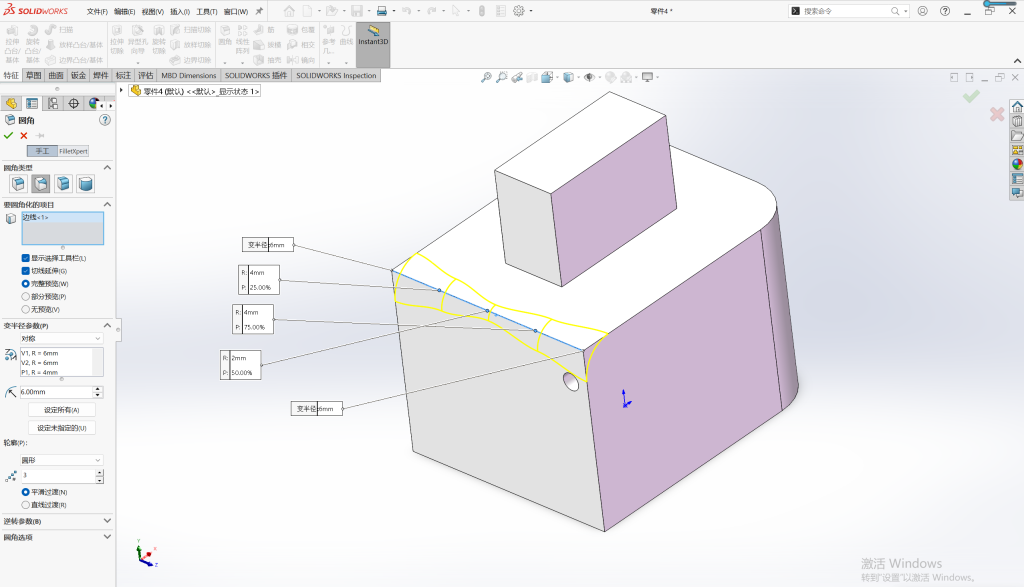Toggle the 显示选择工具栏(L) checkbox

tap(25, 258)
